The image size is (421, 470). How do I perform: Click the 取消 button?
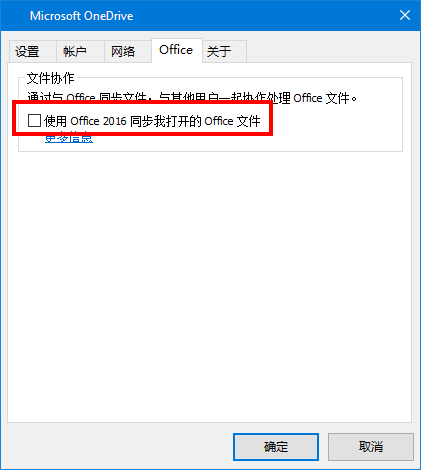[371, 447]
